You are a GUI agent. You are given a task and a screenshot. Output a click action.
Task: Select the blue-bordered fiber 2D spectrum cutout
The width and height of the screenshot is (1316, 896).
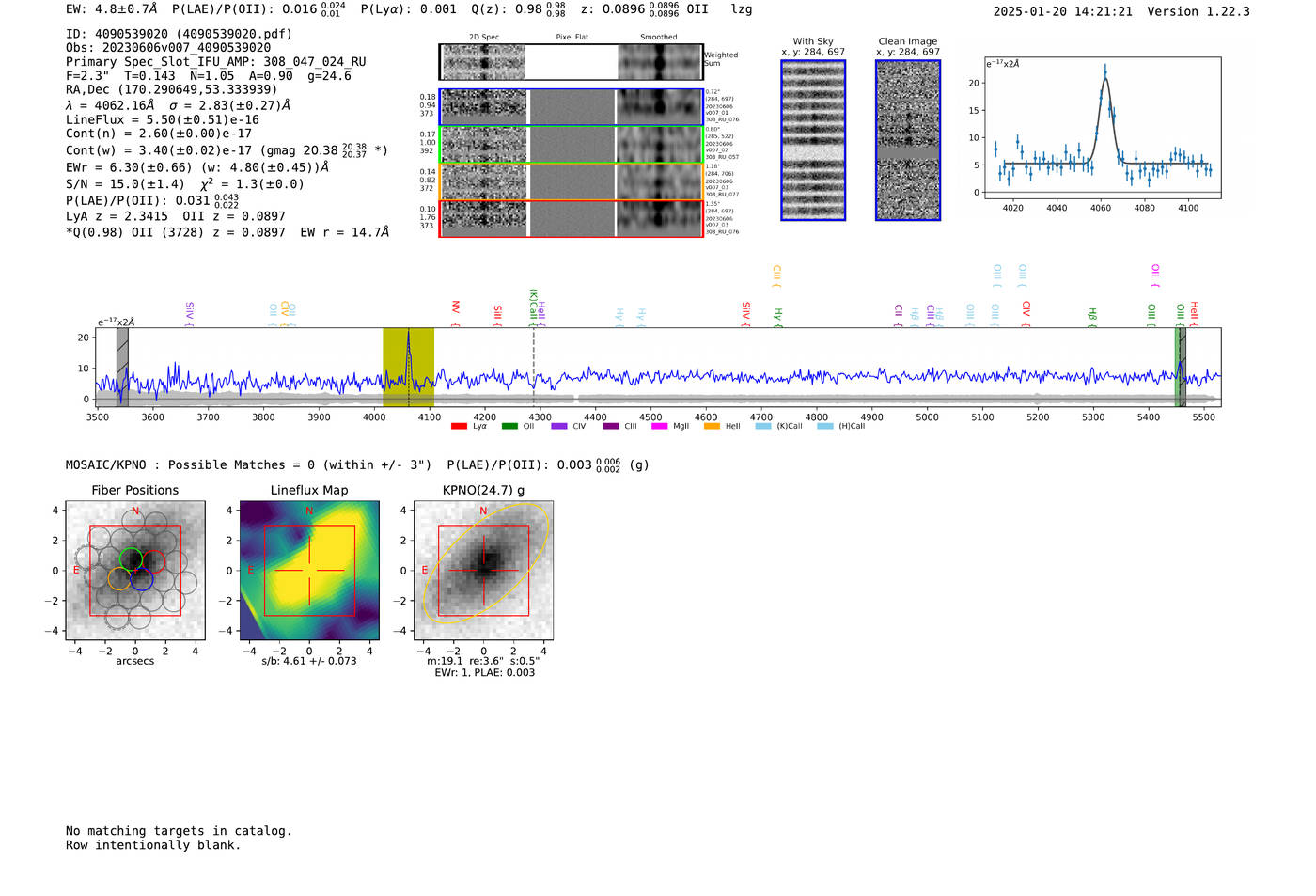571,107
